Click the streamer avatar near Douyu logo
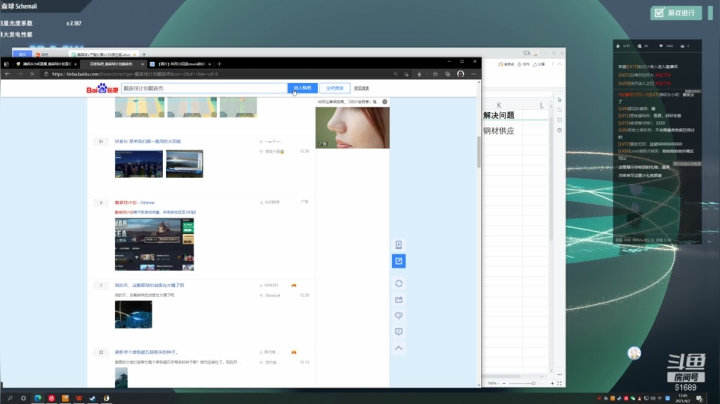Image resolution: width=720 pixels, height=404 pixels. click(634, 353)
